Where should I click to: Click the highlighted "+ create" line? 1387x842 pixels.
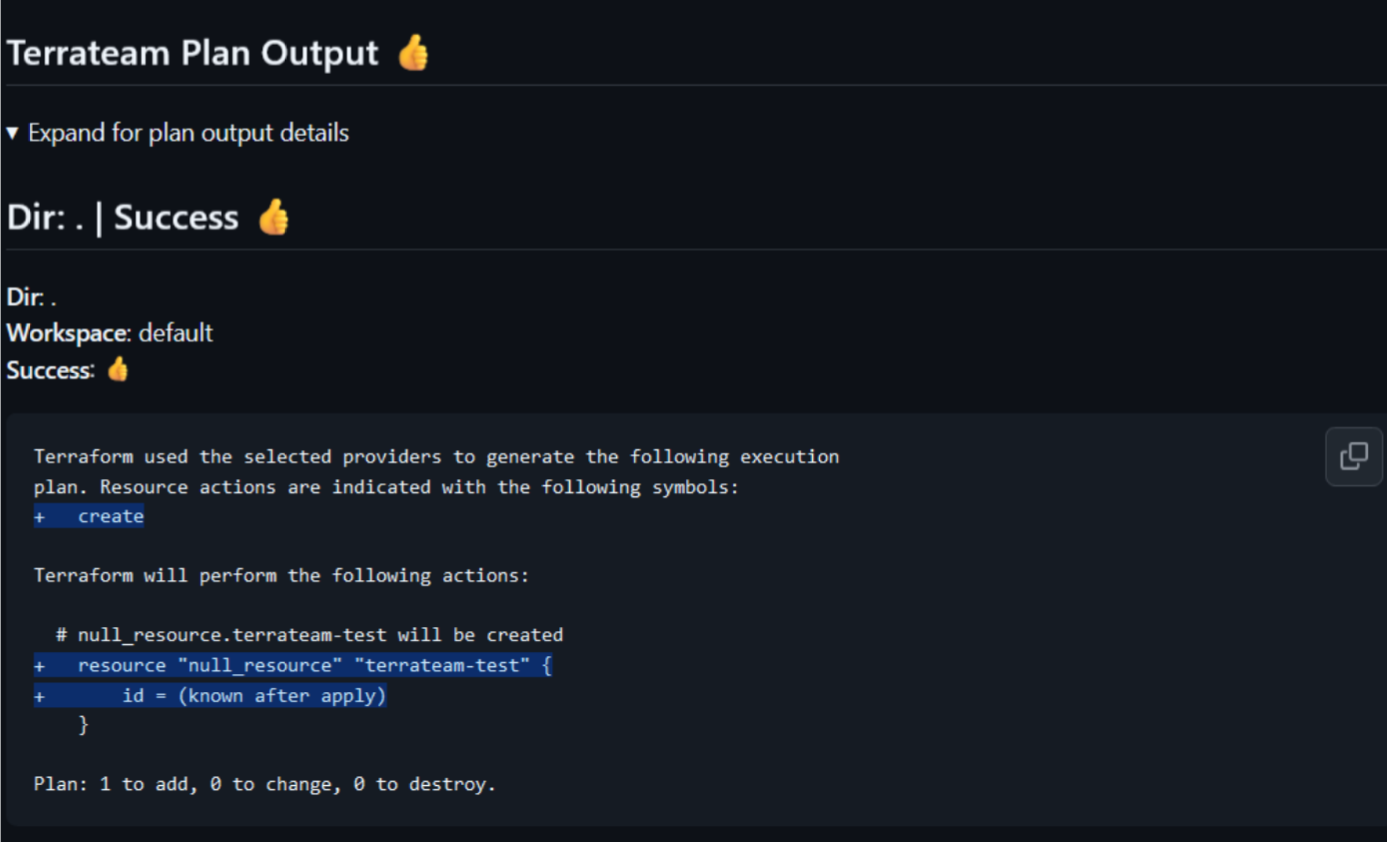tap(89, 516)
